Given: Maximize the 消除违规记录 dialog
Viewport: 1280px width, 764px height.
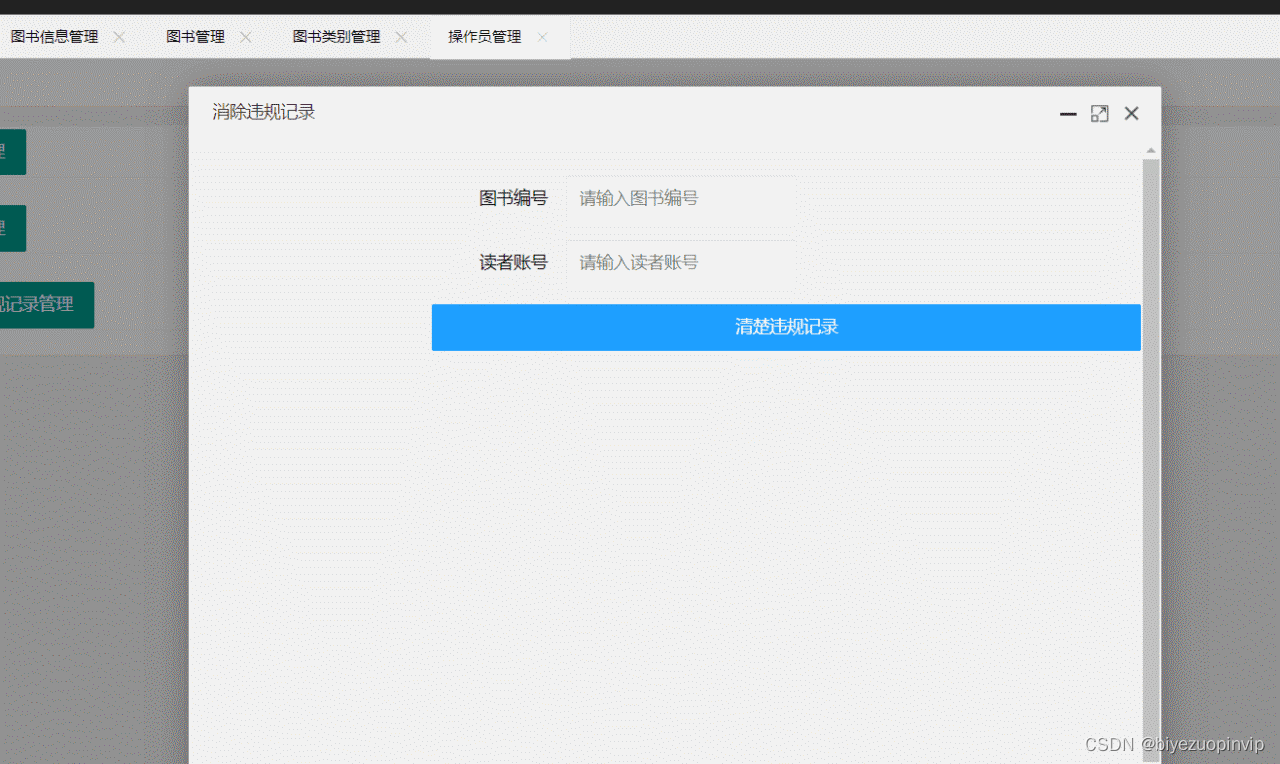Looking at the screenshot, I should [x=1100, y=114].
